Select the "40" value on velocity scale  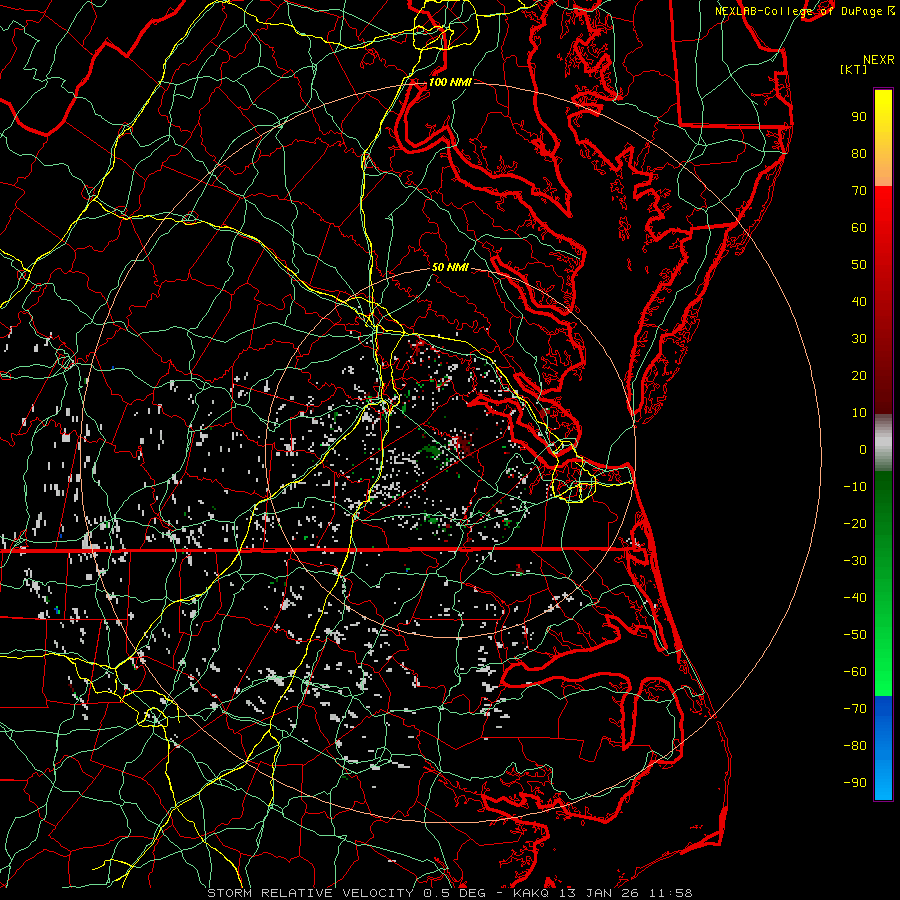[x=859, y=301]
